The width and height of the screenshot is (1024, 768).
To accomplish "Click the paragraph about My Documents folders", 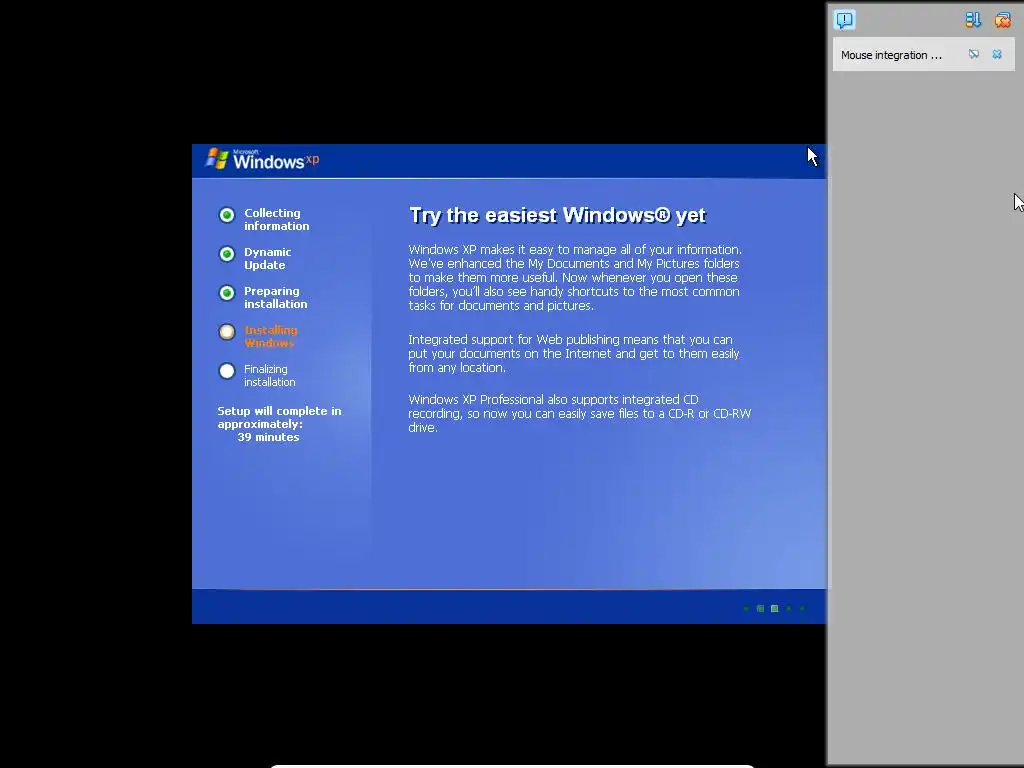I will (575, 278).
